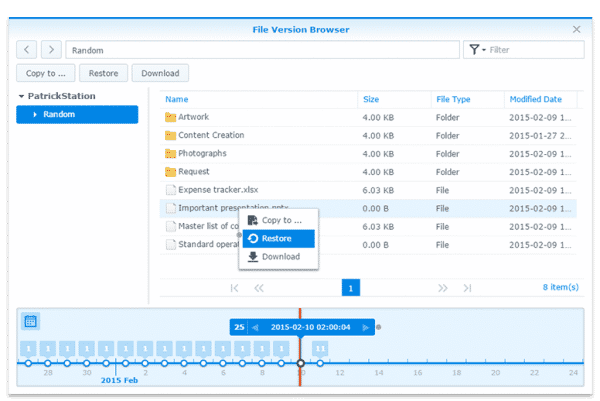Expand the Random folder in sidebar
Viewport: 600px width, 401px height.
(35, 114)
